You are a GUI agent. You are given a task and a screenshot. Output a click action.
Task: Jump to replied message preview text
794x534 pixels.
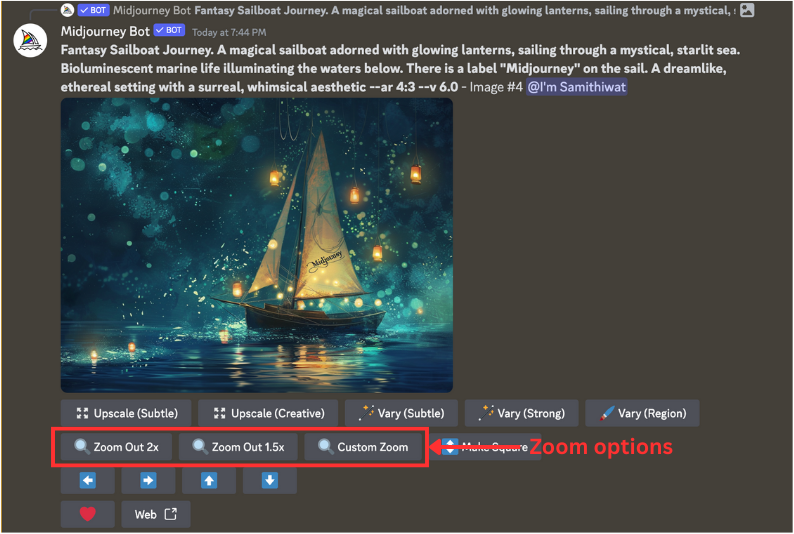tap(465, 10)
